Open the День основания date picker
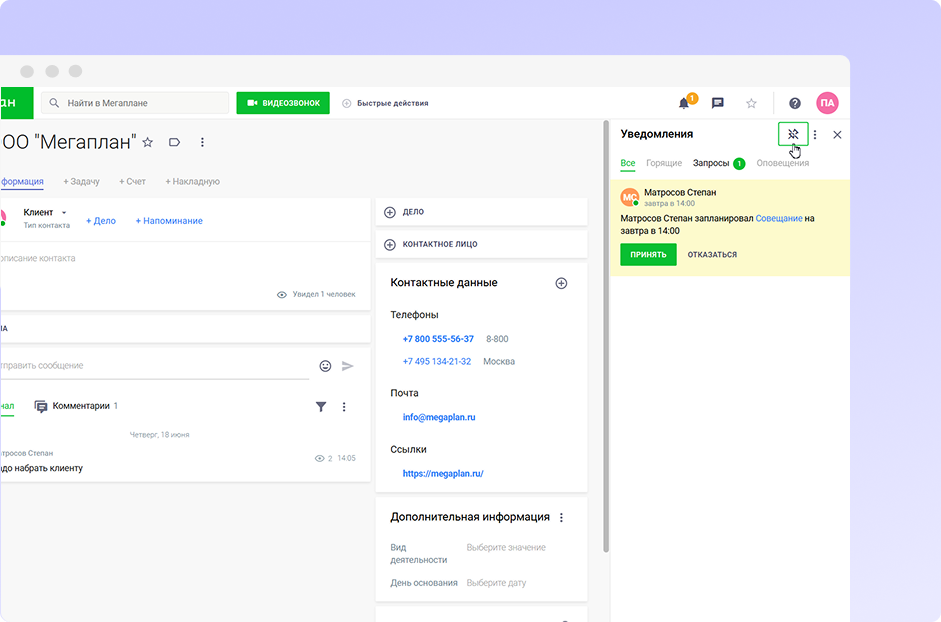The height and width of the screenshot is (622, 941). point(496,583)
